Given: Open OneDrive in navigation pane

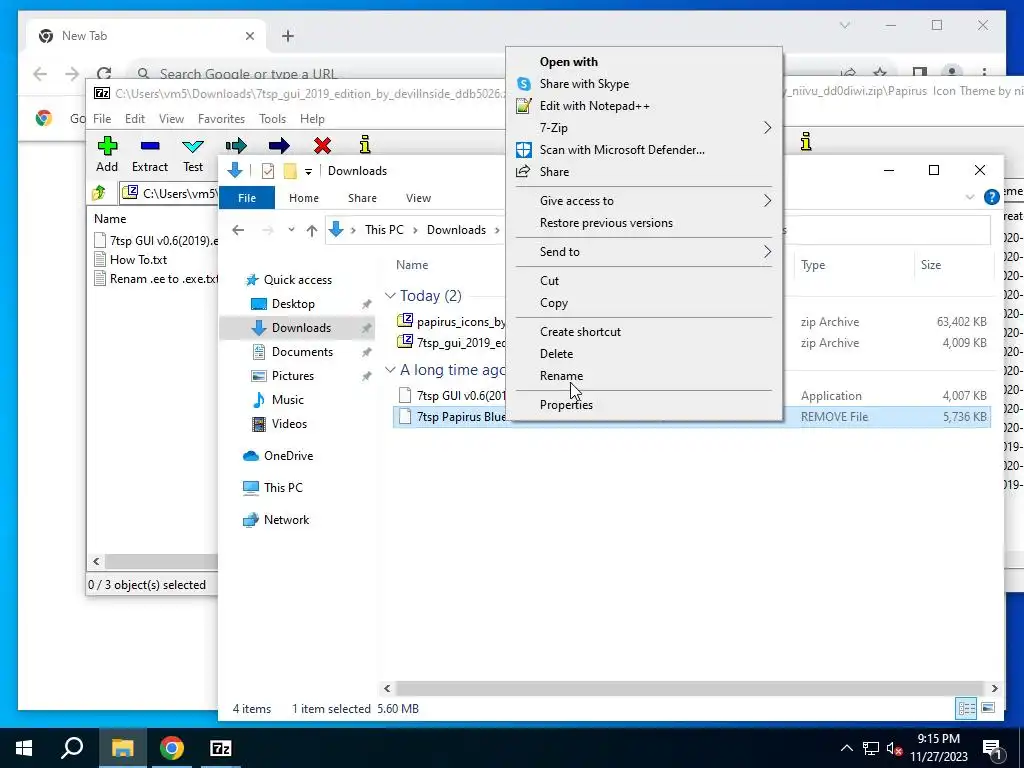Looking at the screenshot, I should [x=288, y=456].
